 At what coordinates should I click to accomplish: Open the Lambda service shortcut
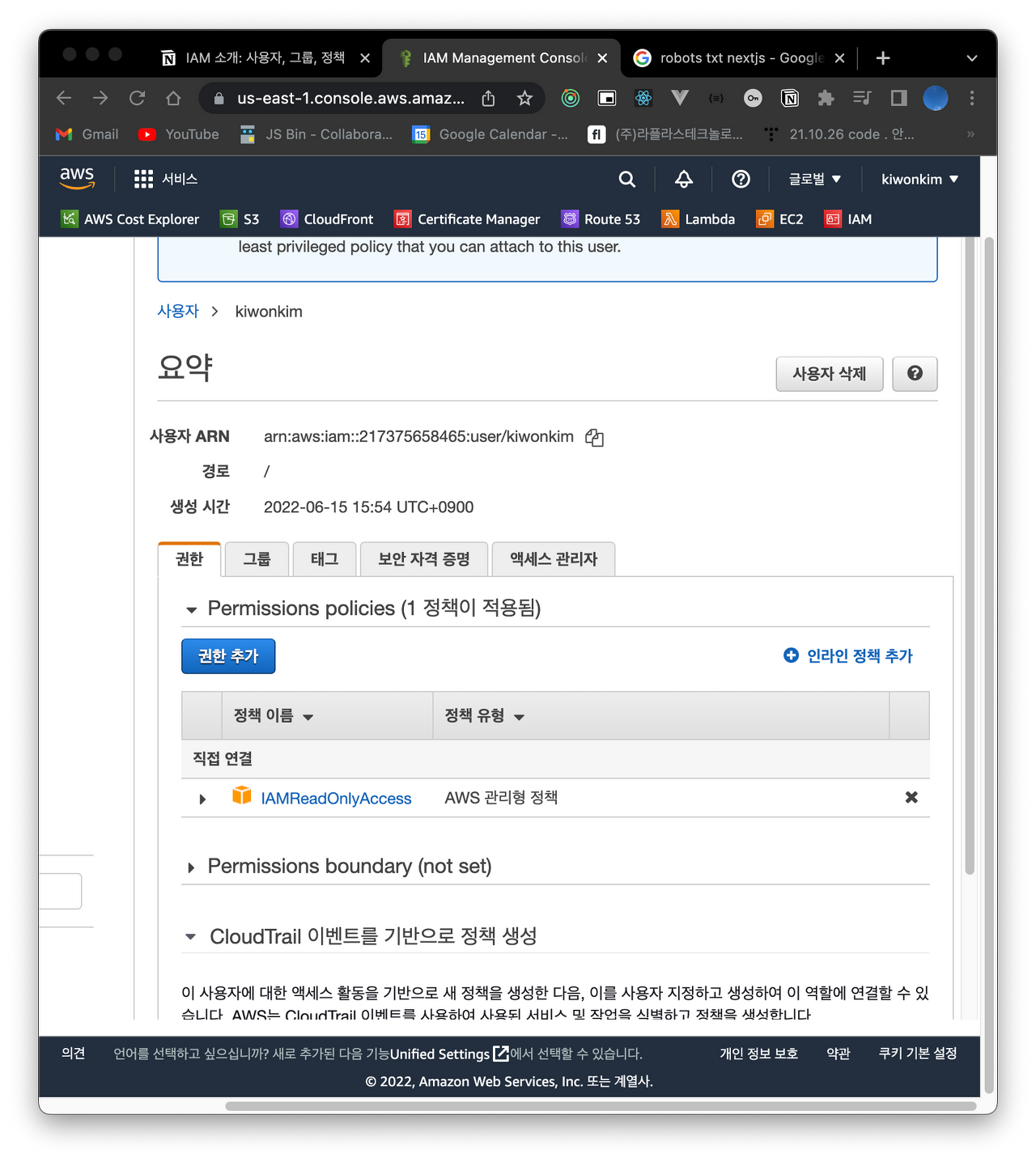point(698,219)
